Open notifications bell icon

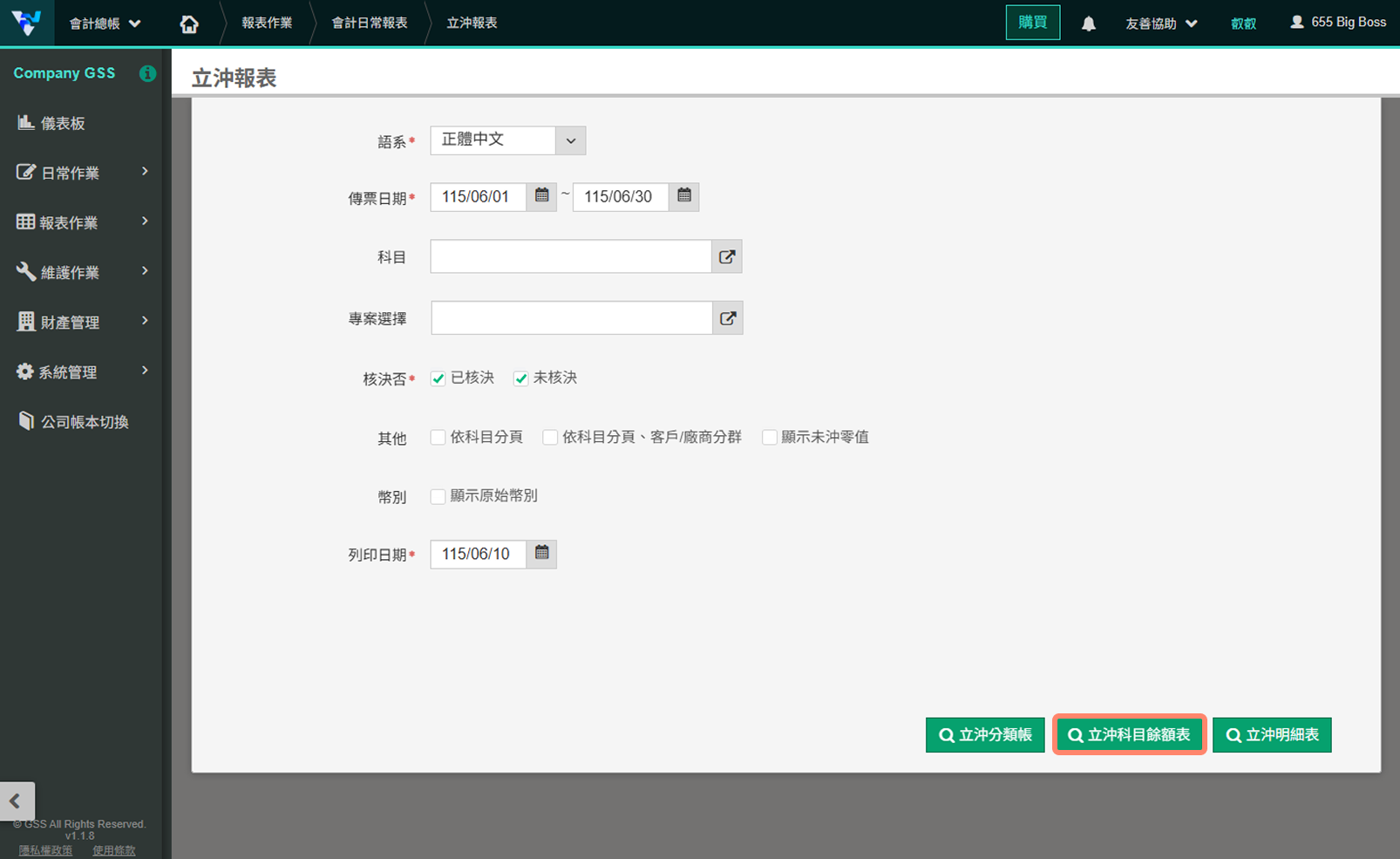coord(1089,24)
